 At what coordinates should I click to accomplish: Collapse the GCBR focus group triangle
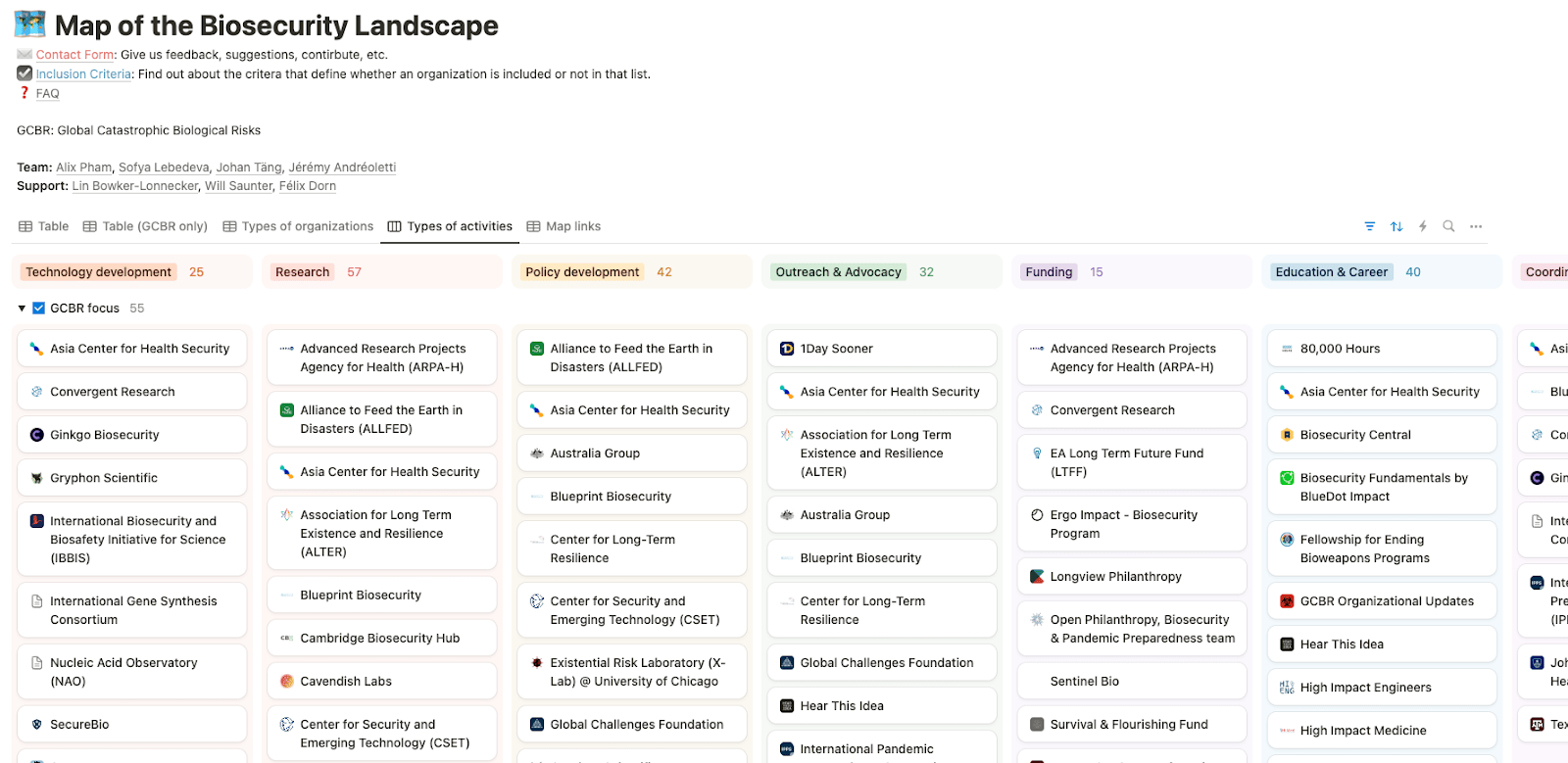pyautogui.click(x=22, y=309)
